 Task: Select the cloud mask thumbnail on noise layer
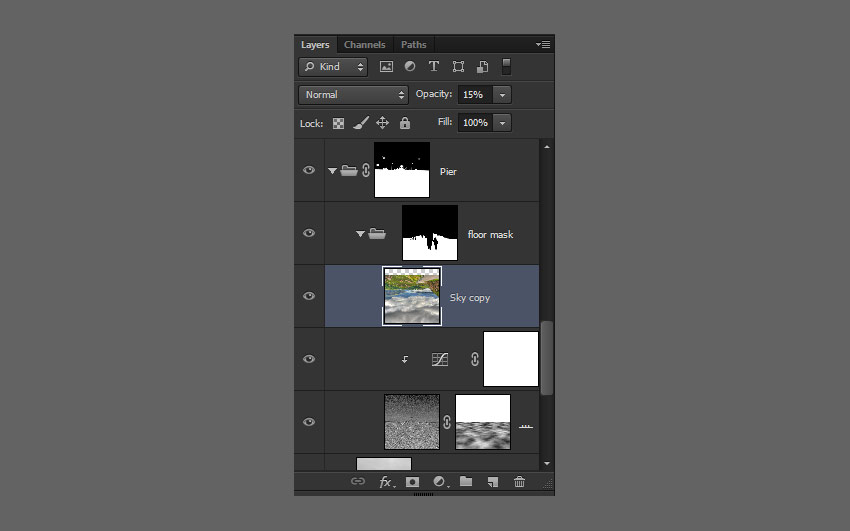click(x=483, y=422)
